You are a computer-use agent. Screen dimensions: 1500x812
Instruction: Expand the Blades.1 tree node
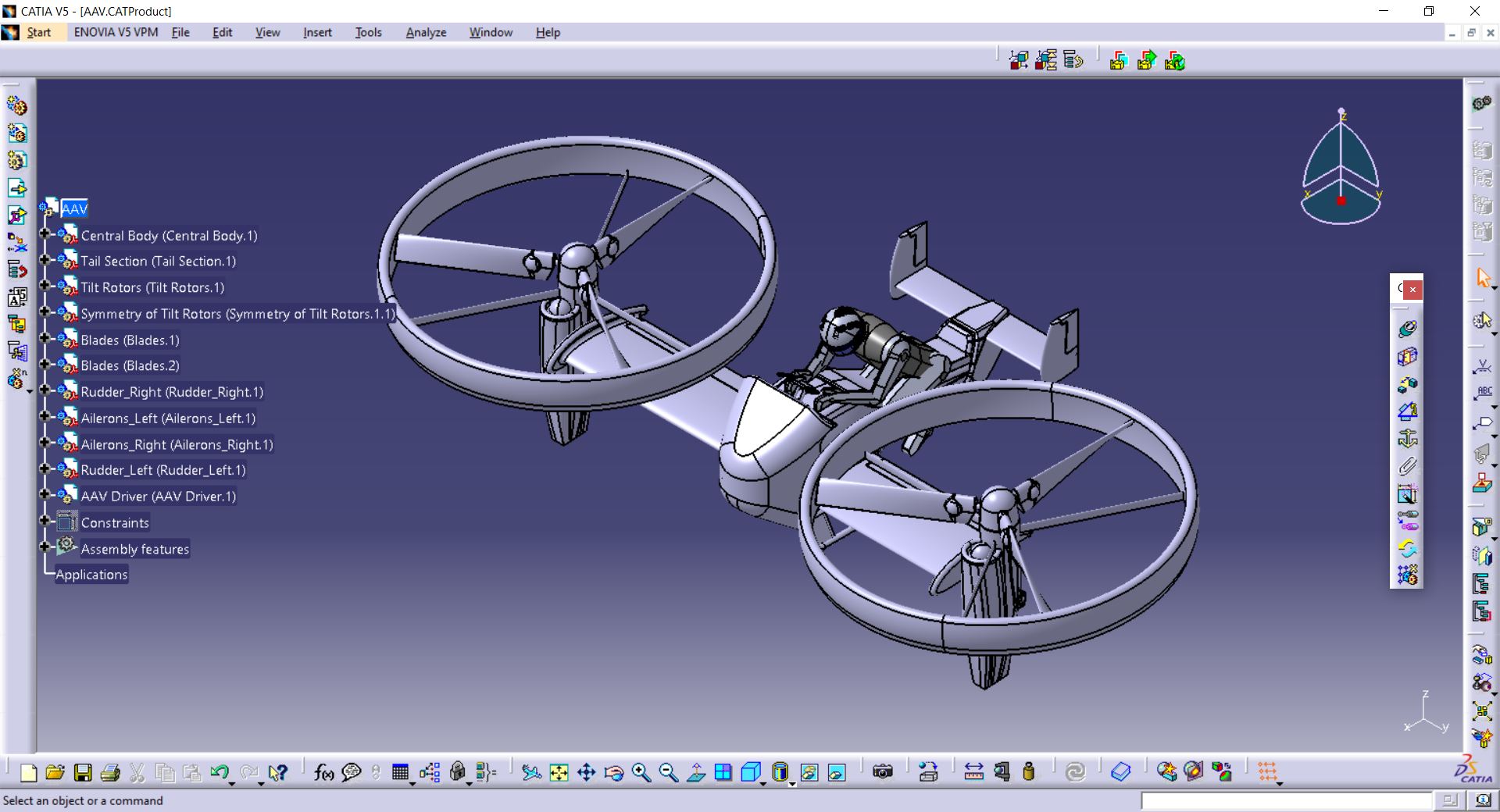45,338
